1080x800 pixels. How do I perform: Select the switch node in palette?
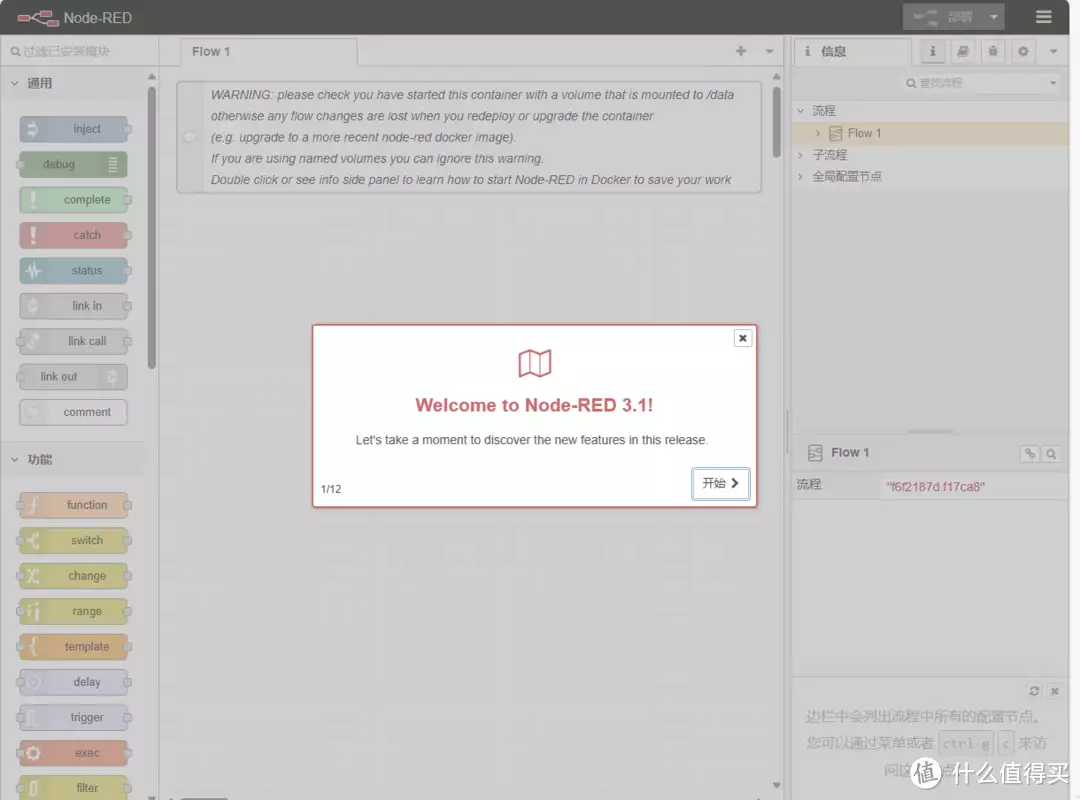click(x=74, y=540)
